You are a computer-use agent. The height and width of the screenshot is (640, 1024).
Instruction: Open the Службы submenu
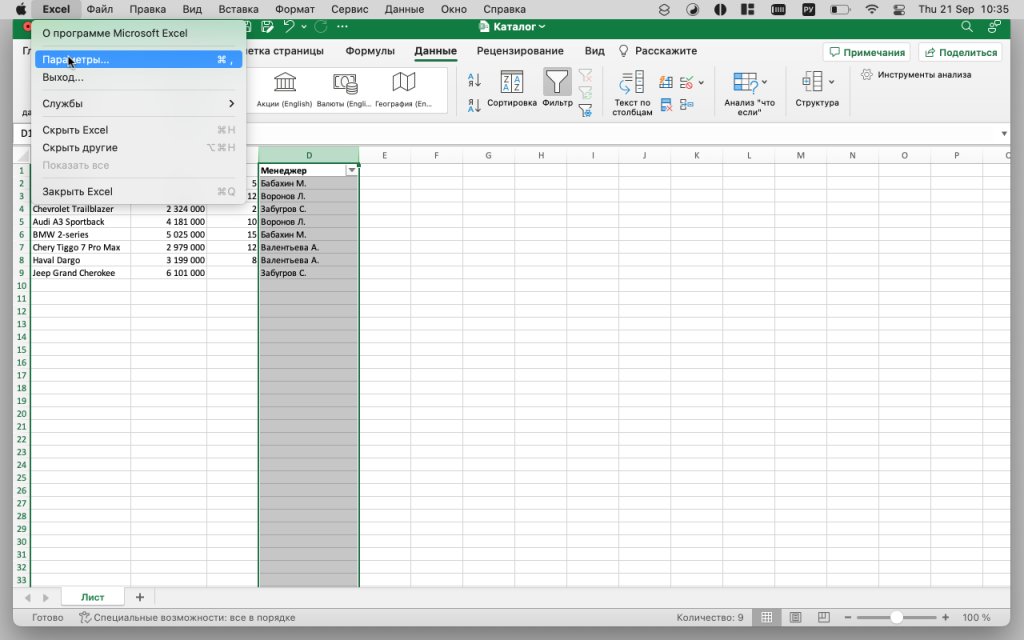tap(138, 103)
